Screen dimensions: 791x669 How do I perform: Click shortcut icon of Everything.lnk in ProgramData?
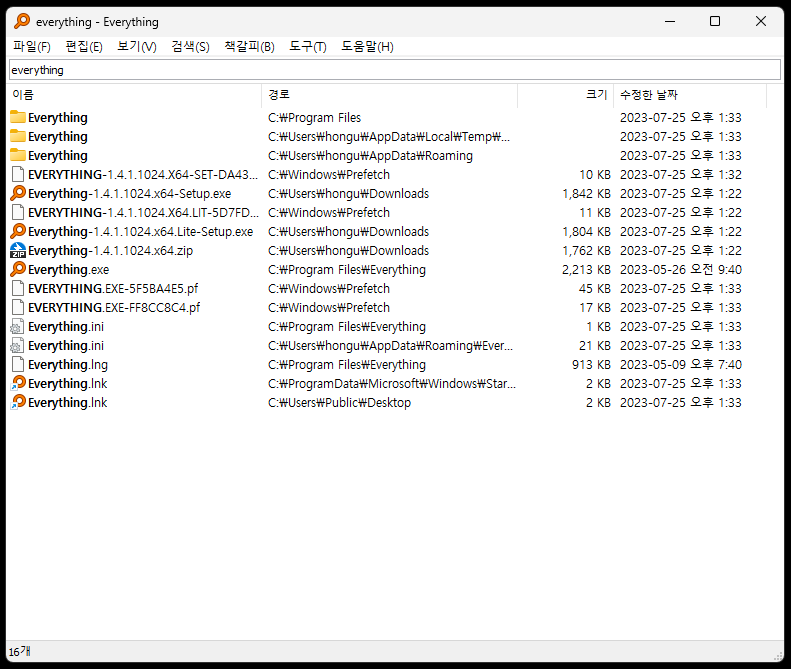(x=18, y=383)
